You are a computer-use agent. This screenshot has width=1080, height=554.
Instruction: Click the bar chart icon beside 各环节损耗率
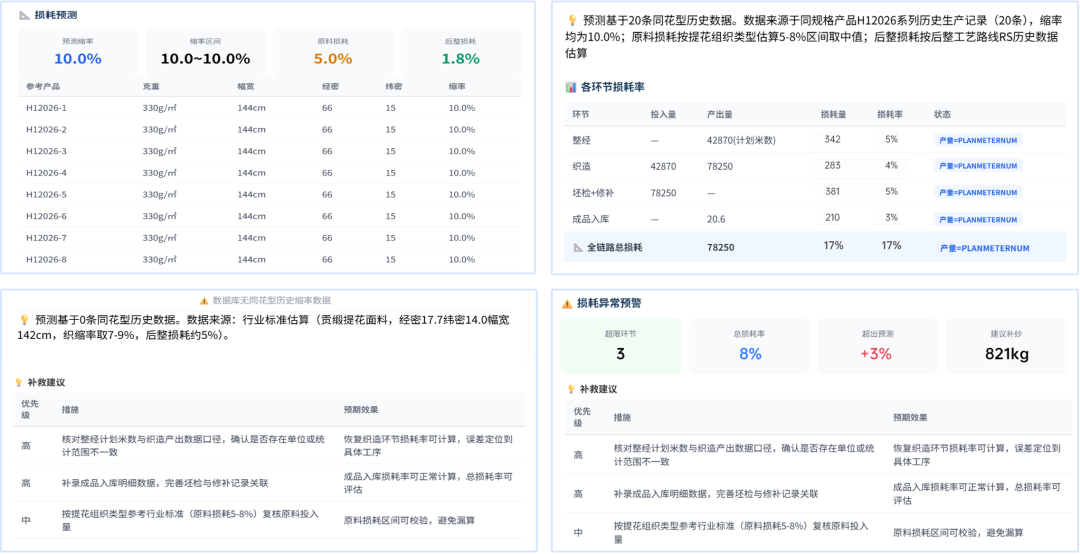coord(570,88)
